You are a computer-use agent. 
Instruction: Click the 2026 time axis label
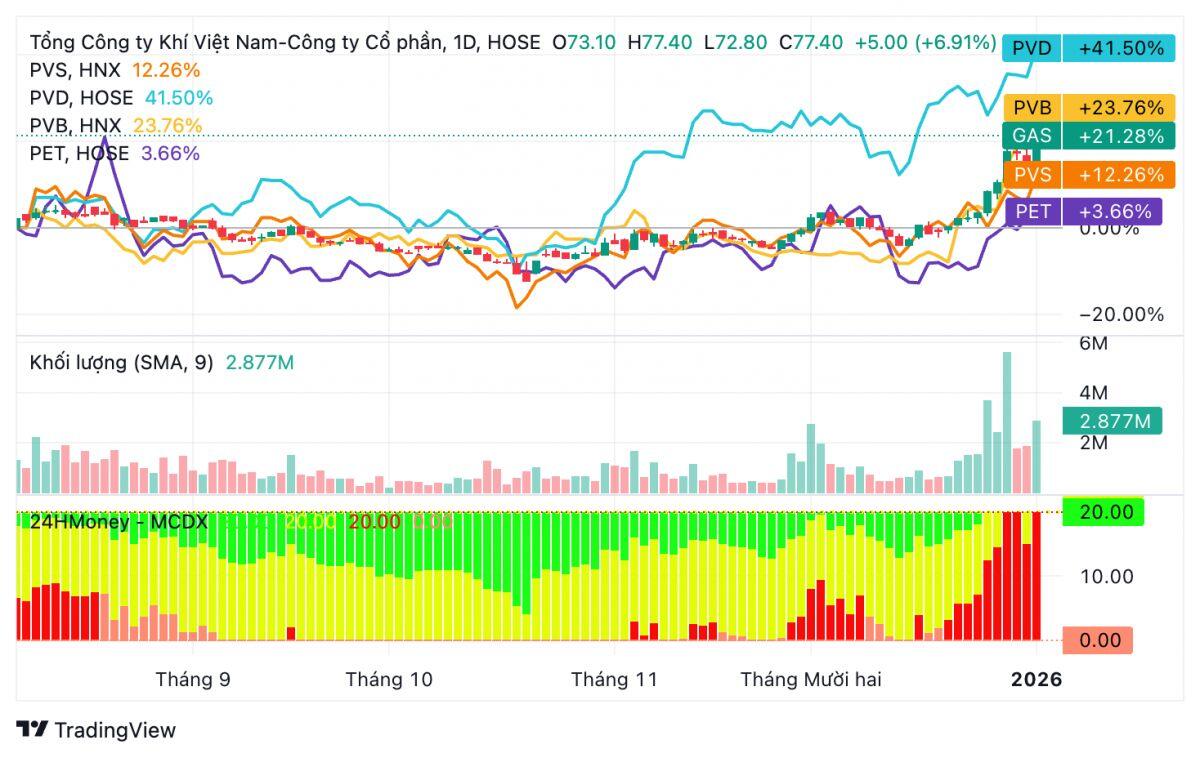pos(1036,680)
